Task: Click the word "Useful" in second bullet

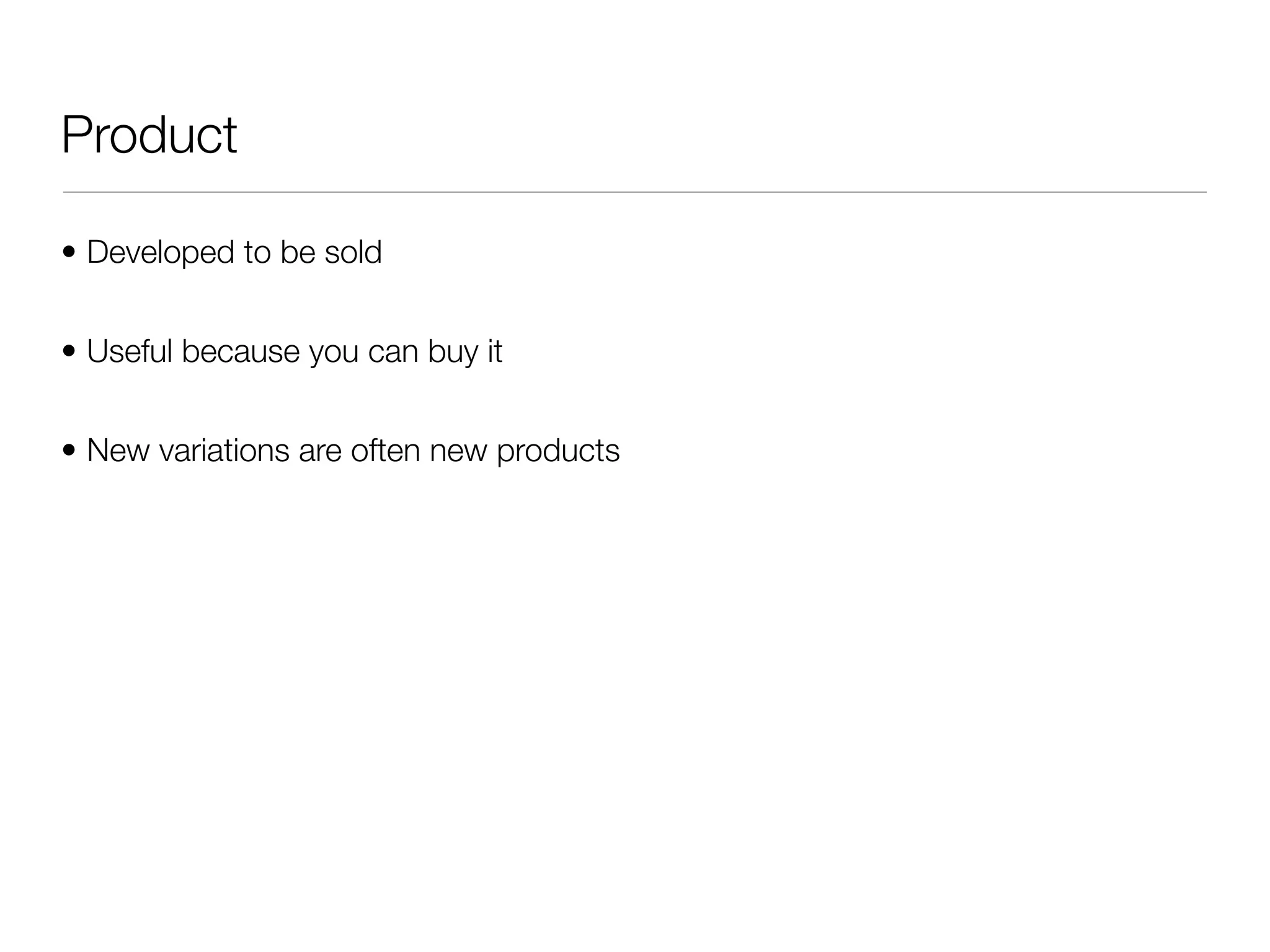Action: tap(129, 351)
